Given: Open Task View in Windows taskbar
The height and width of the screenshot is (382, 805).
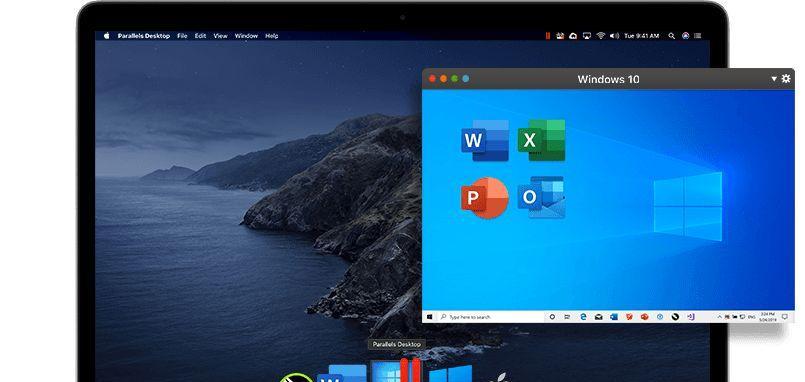Looking at the screenshot, I should (567, 317).
